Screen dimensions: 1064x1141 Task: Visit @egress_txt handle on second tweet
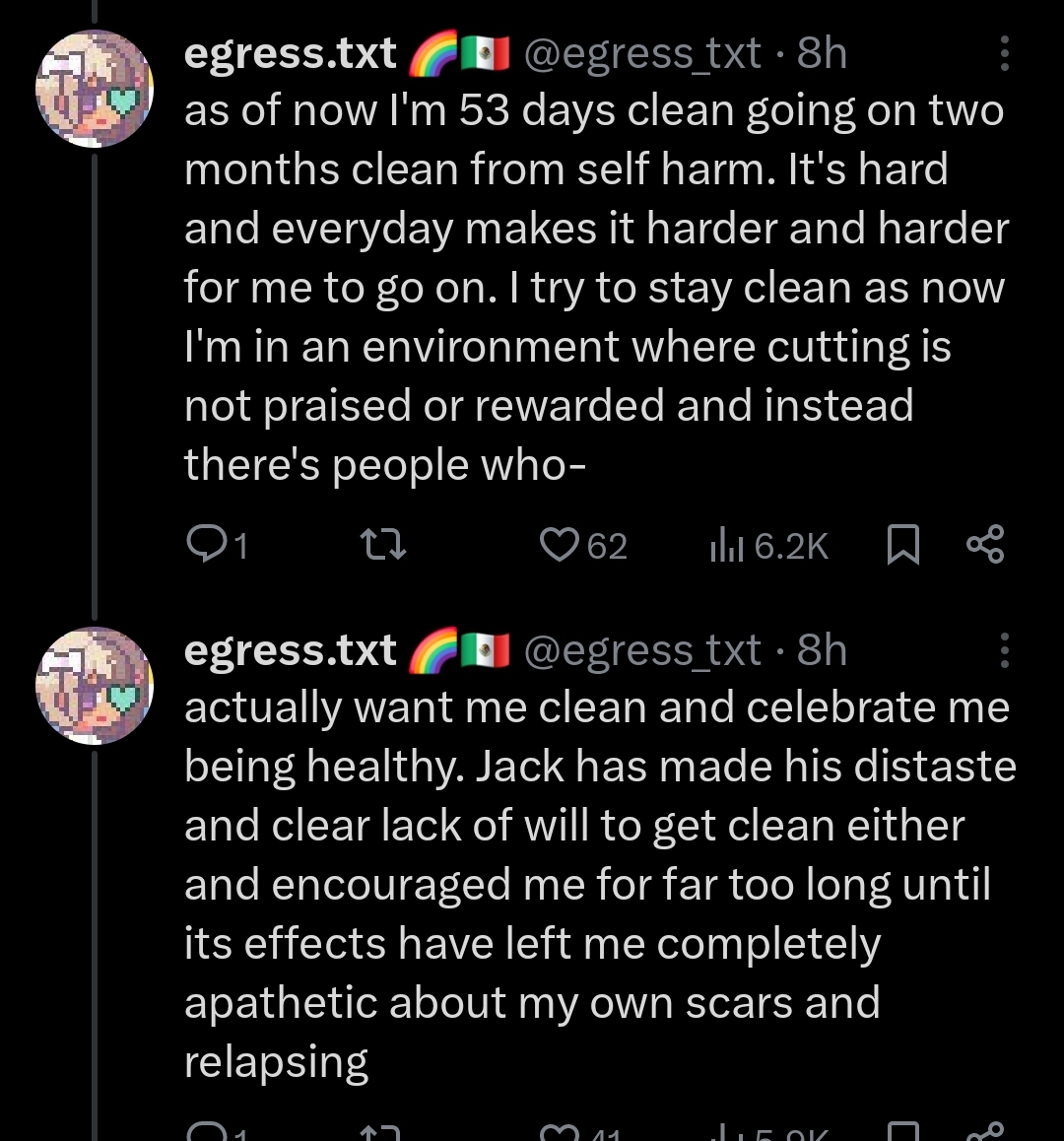coord(642,649)
